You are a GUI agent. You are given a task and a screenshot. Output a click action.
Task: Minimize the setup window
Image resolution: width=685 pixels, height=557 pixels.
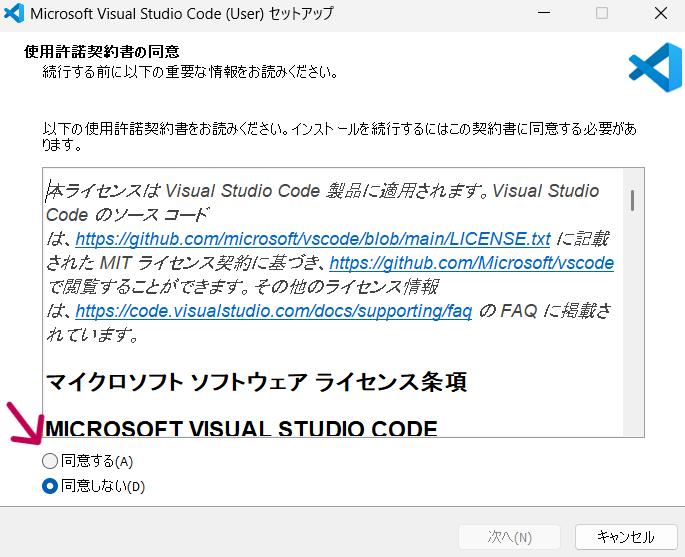click(x=544, y=13)
